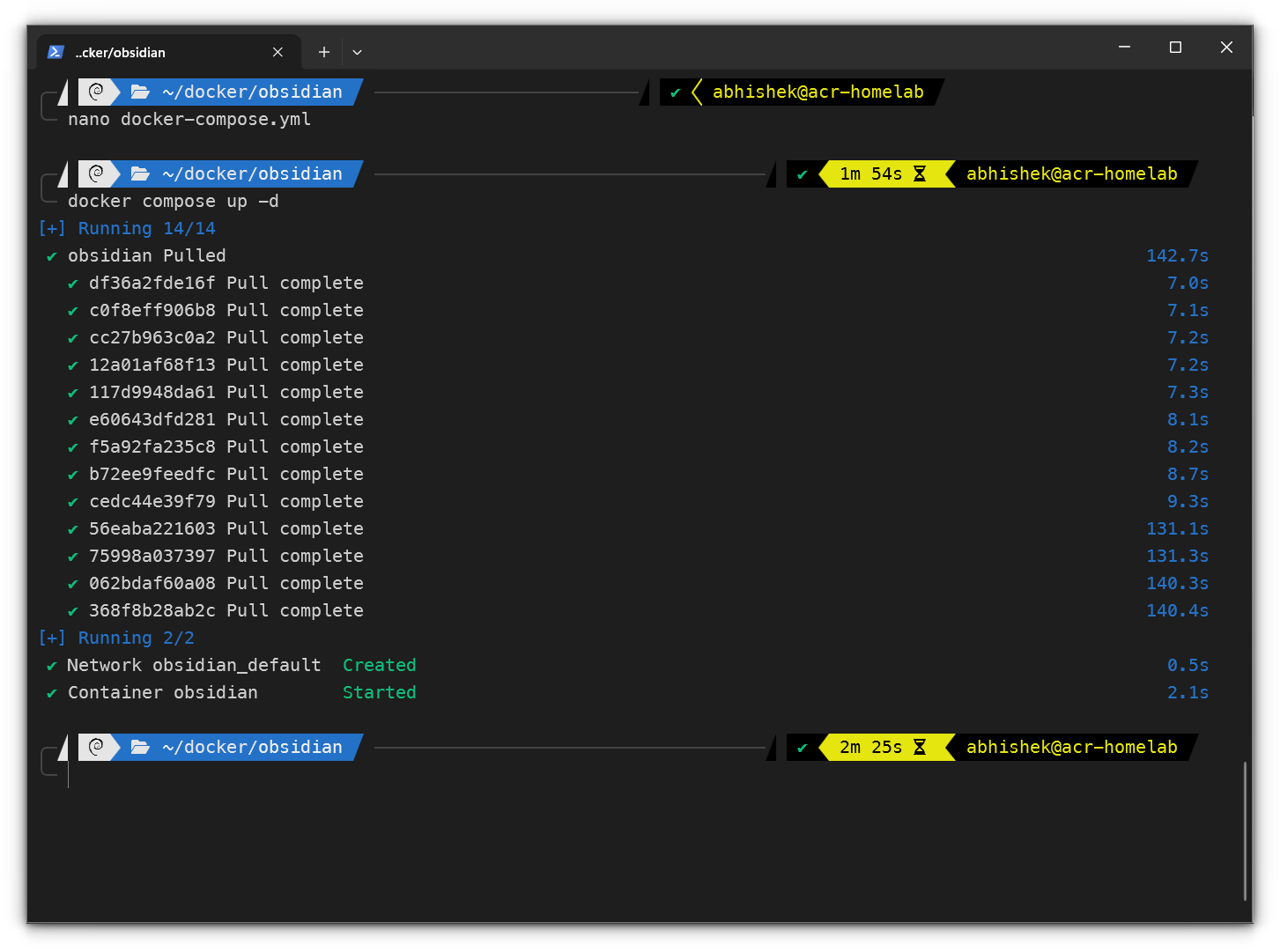Click the PowerShell icon on the terminal tab
The image size is (1280, 952).
pos(55,52)
